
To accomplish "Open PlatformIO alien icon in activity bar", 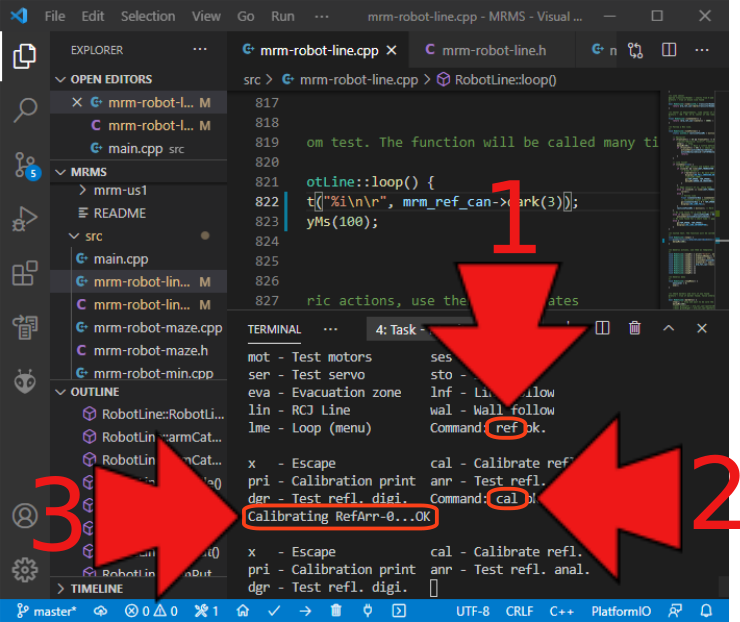I will (25, 381).
